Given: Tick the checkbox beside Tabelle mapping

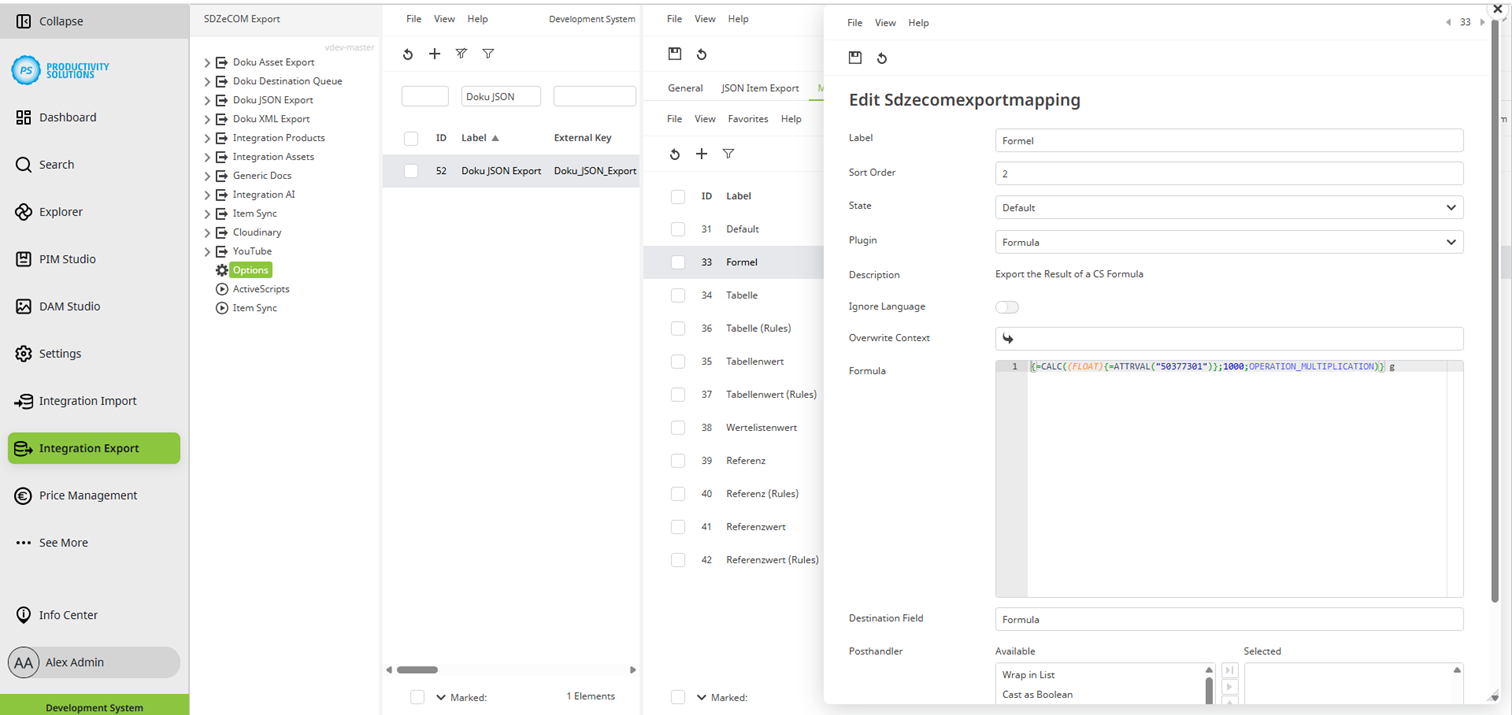Looking at the screenshot, I should pyautogui.click(x=678, y=295).
